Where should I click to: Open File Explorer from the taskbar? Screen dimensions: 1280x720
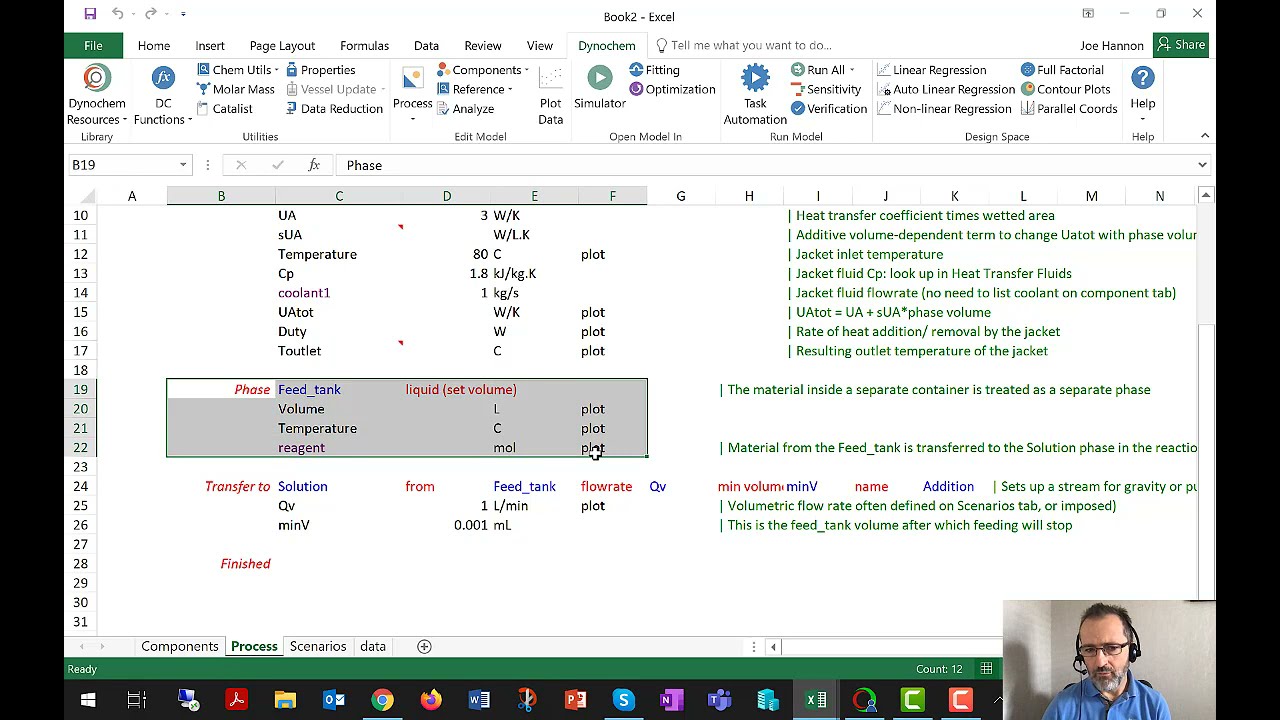coord(286,700)
